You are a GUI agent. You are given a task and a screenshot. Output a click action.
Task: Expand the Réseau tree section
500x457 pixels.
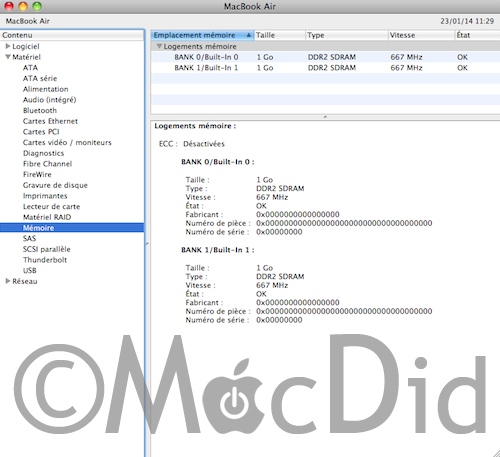coord(8,281)
